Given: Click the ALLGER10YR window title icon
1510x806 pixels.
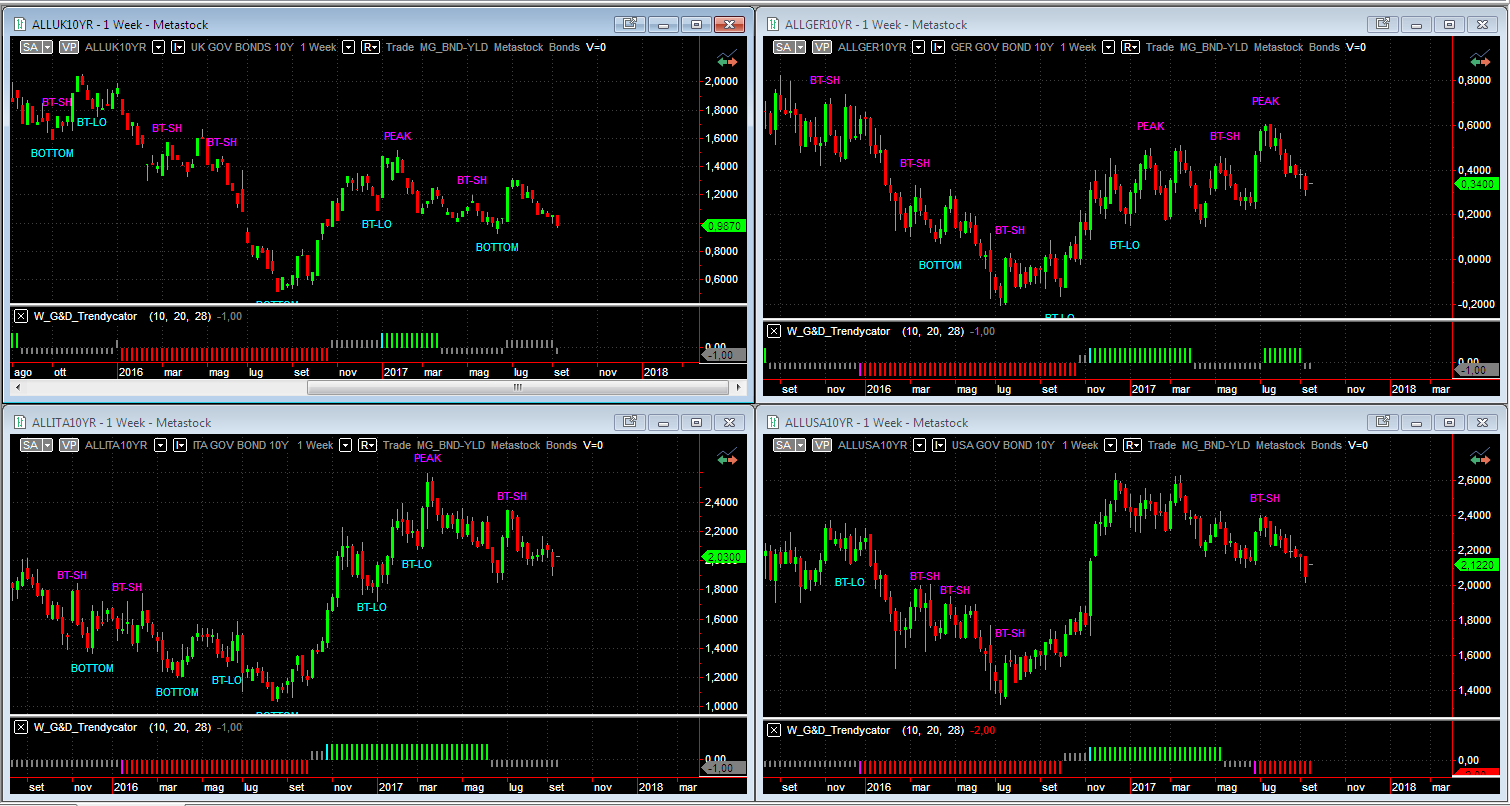Looking at the screenshot, I should coord(773,24).
